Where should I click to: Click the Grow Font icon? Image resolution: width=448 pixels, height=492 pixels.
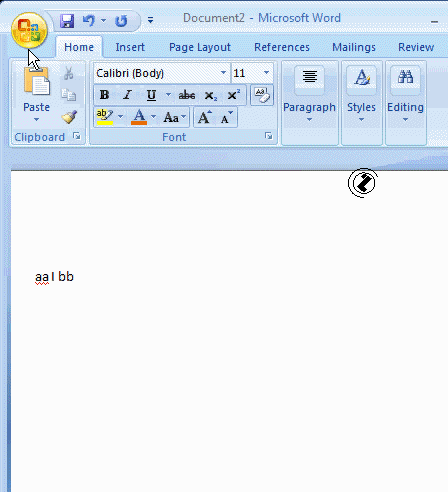(204, 117)
